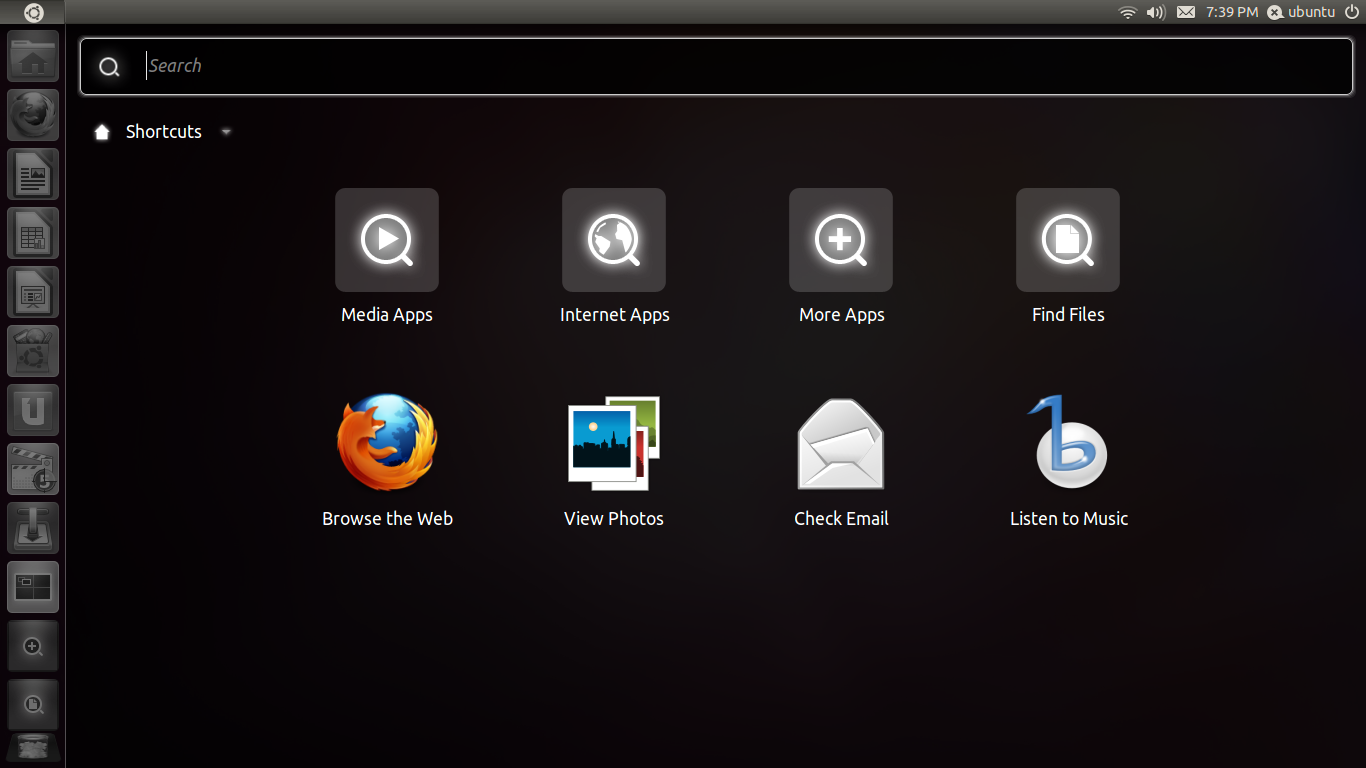This screenshot has width=1366, height=768.
Task: Click the Listen to Music label
Action: point(1068,519)
